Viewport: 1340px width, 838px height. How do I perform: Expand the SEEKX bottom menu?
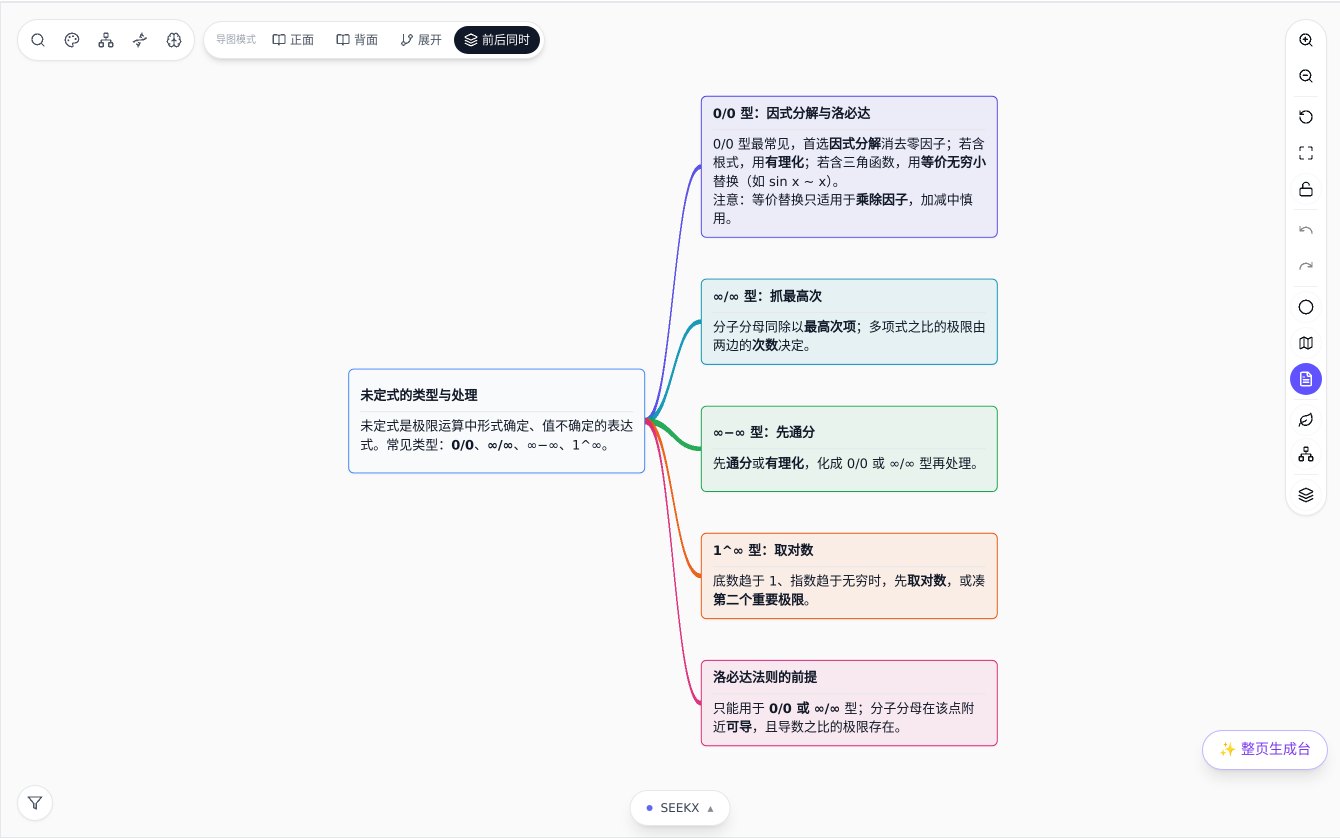coord(680,808)
